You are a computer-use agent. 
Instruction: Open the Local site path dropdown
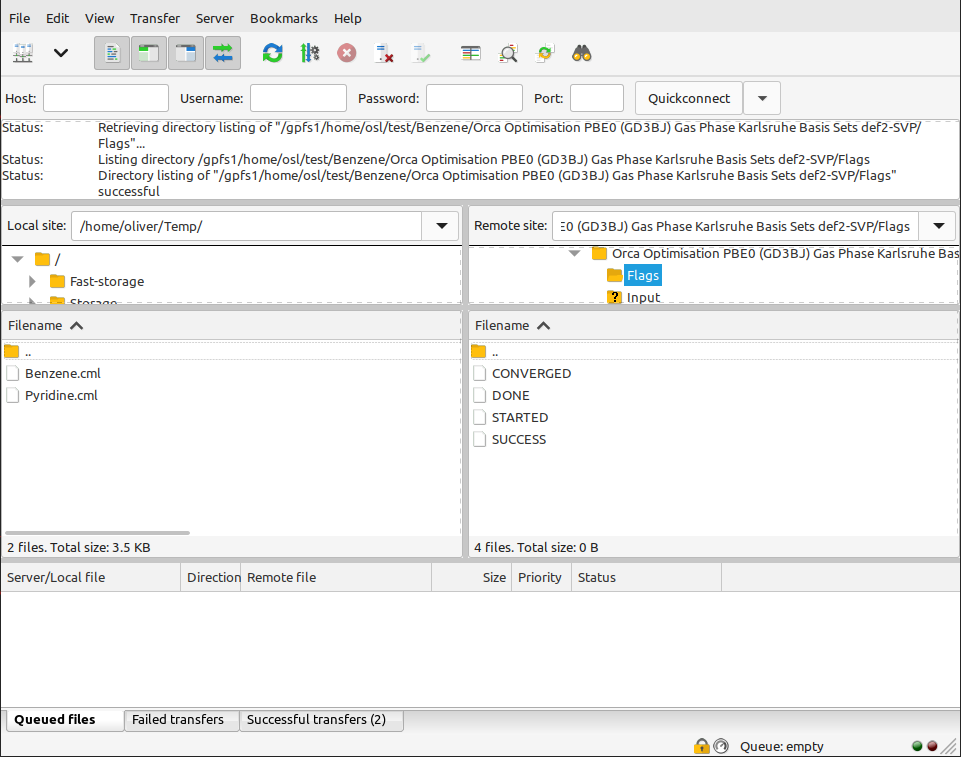441,226
